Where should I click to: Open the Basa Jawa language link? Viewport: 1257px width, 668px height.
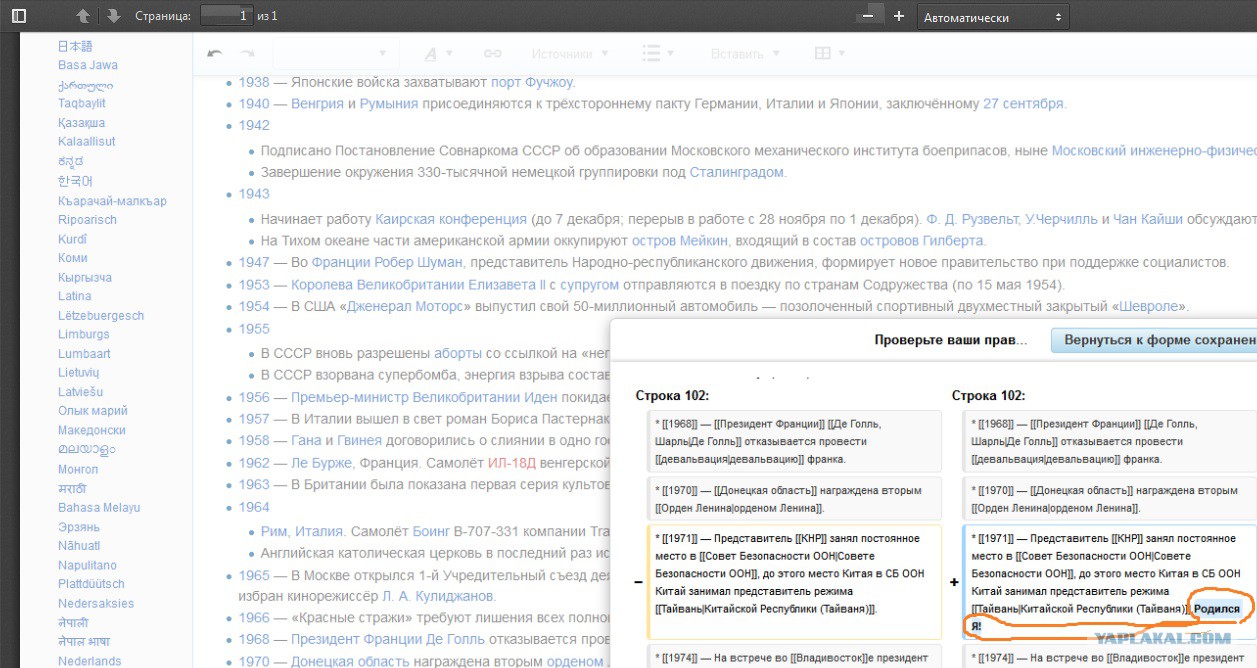88,65
